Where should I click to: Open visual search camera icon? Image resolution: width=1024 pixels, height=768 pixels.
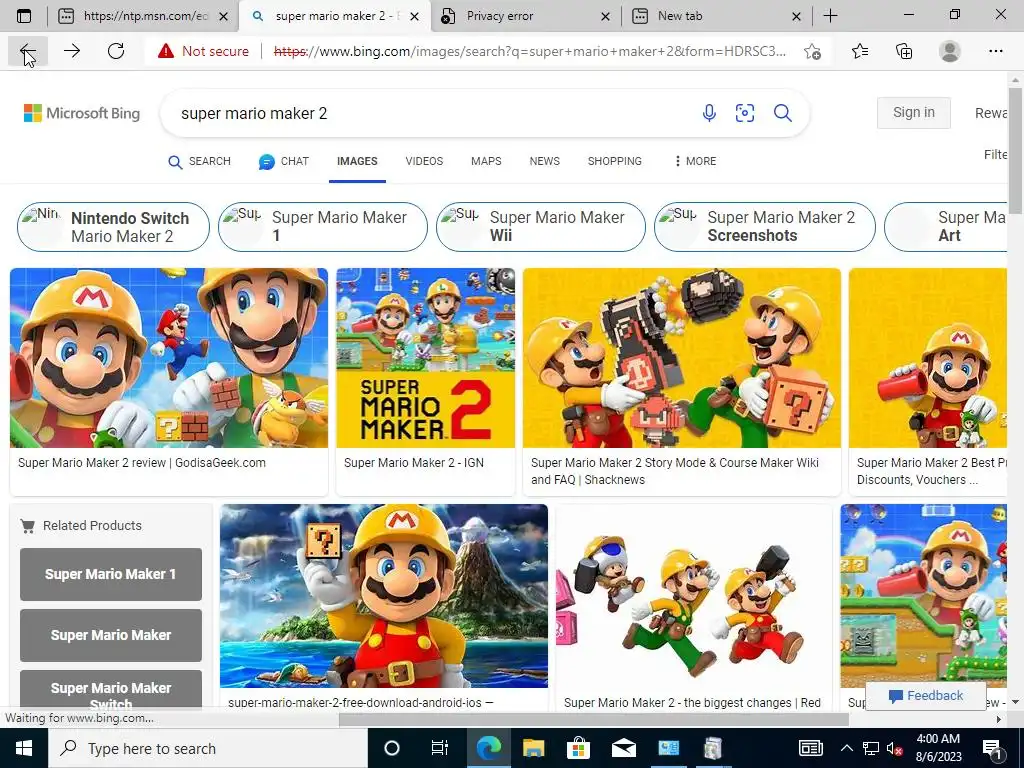pyautogui.click(x=745, y=113)
